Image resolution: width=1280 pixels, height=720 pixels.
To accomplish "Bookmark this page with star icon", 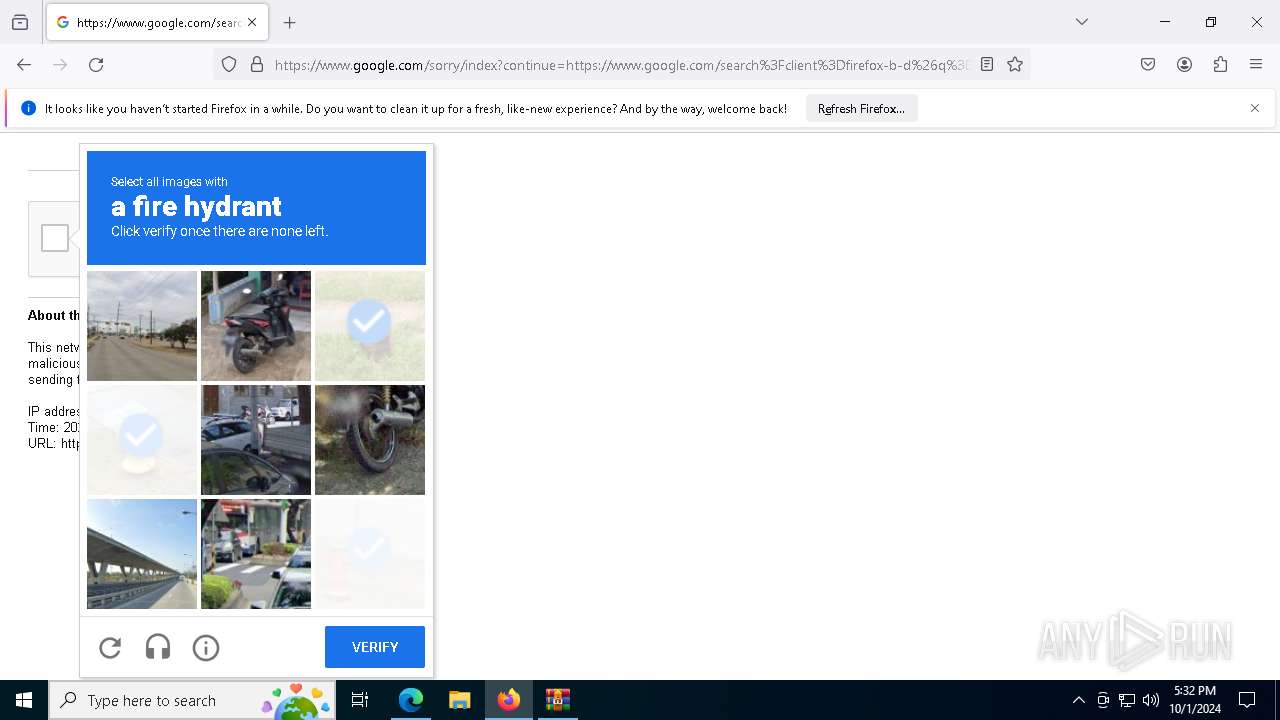I will (1015, 65).
